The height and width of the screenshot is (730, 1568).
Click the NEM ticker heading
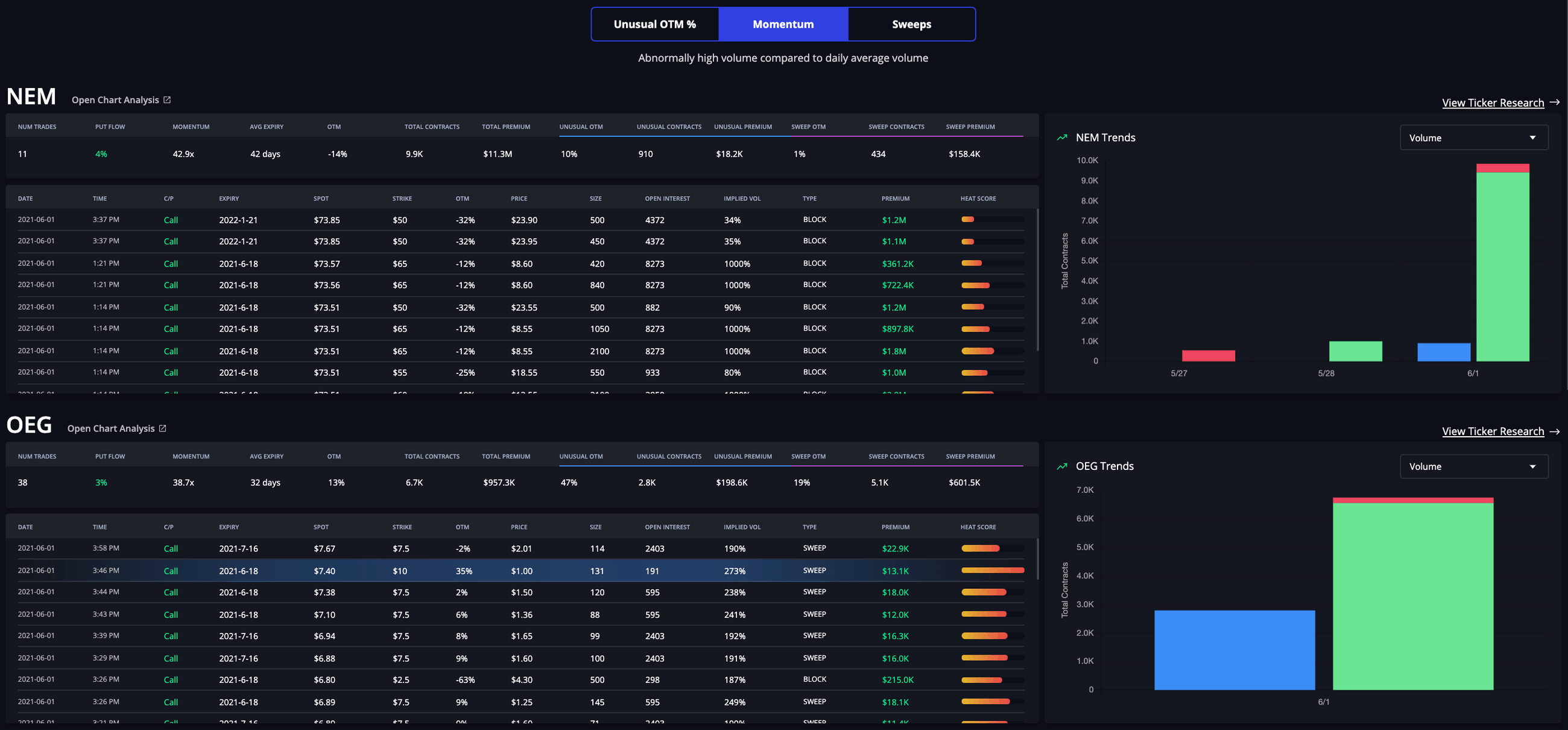31,97
